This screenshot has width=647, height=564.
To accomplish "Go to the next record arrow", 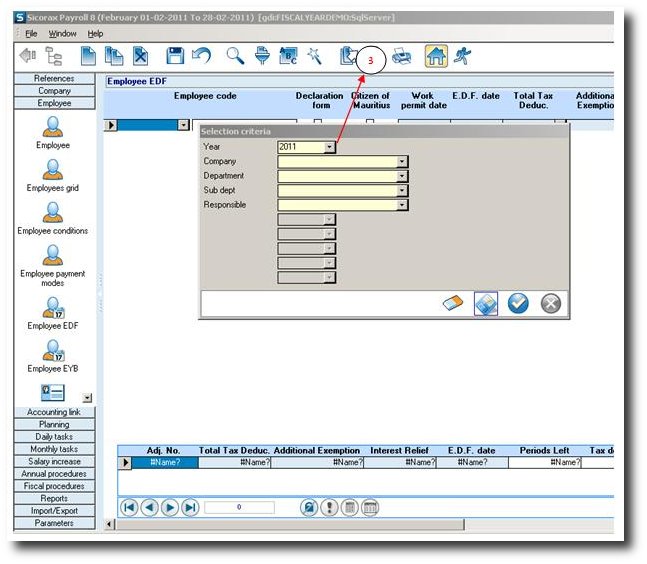I will pyautogui.click(x=170, y=508).
